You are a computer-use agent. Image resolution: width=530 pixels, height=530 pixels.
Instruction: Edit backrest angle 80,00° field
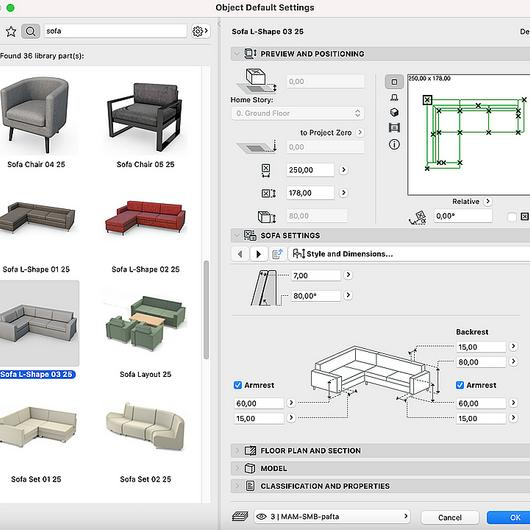pyautogui.click(x=316, y=296)
